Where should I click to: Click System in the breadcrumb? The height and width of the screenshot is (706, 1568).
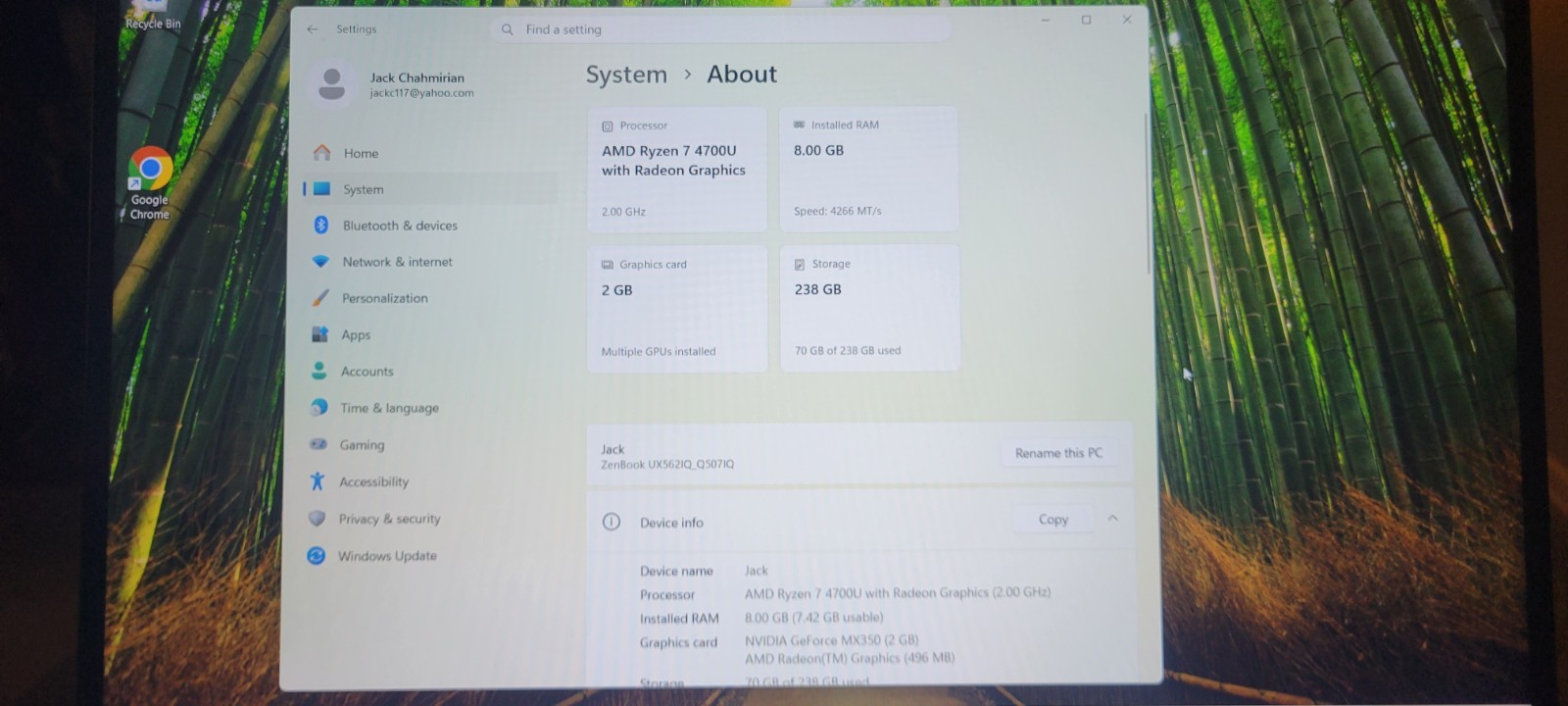coord(626,75)
